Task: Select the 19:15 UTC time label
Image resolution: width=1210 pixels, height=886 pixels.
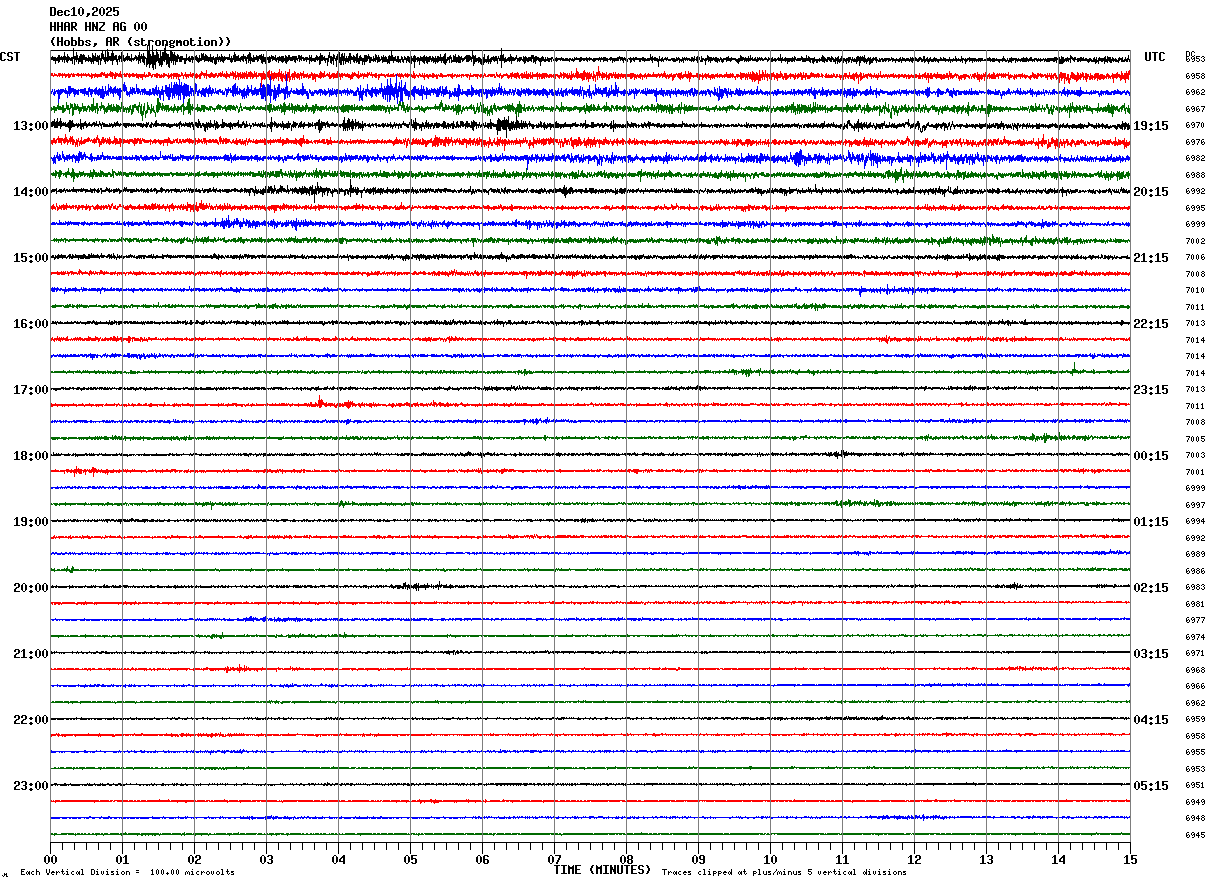Action: click(x=1151, y=126)
